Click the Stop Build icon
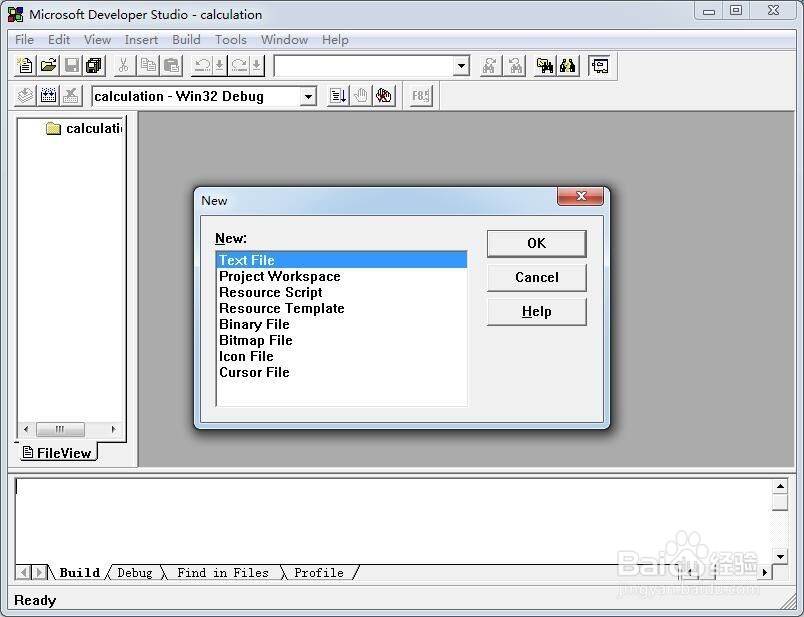The image size is (804, 617). tap(71, 96)
